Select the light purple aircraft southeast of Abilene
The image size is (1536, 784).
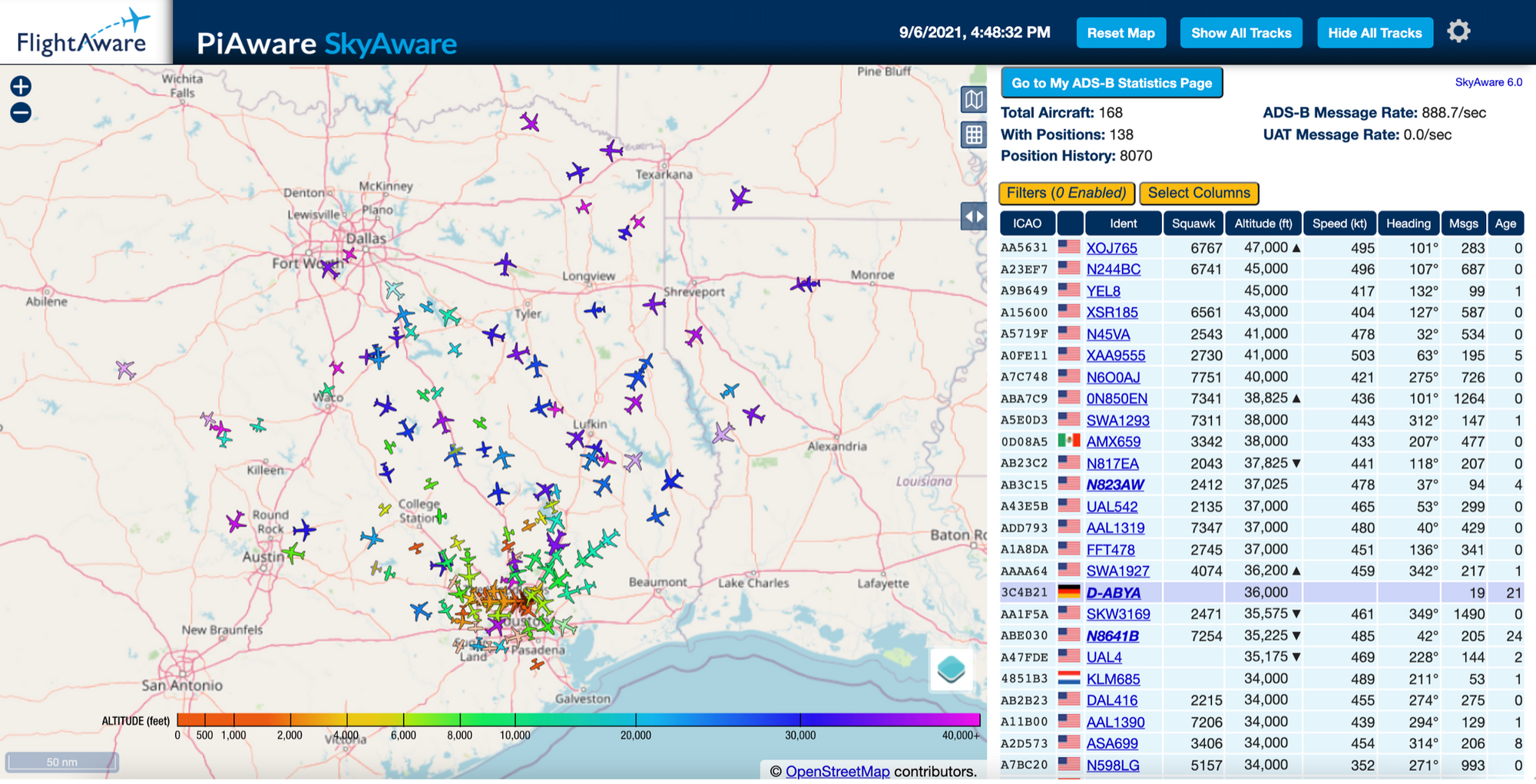125,370
